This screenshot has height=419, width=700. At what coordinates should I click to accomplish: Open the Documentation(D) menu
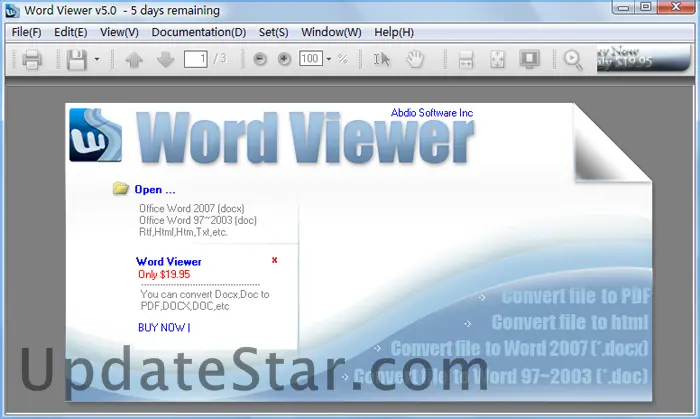[199, 32]
